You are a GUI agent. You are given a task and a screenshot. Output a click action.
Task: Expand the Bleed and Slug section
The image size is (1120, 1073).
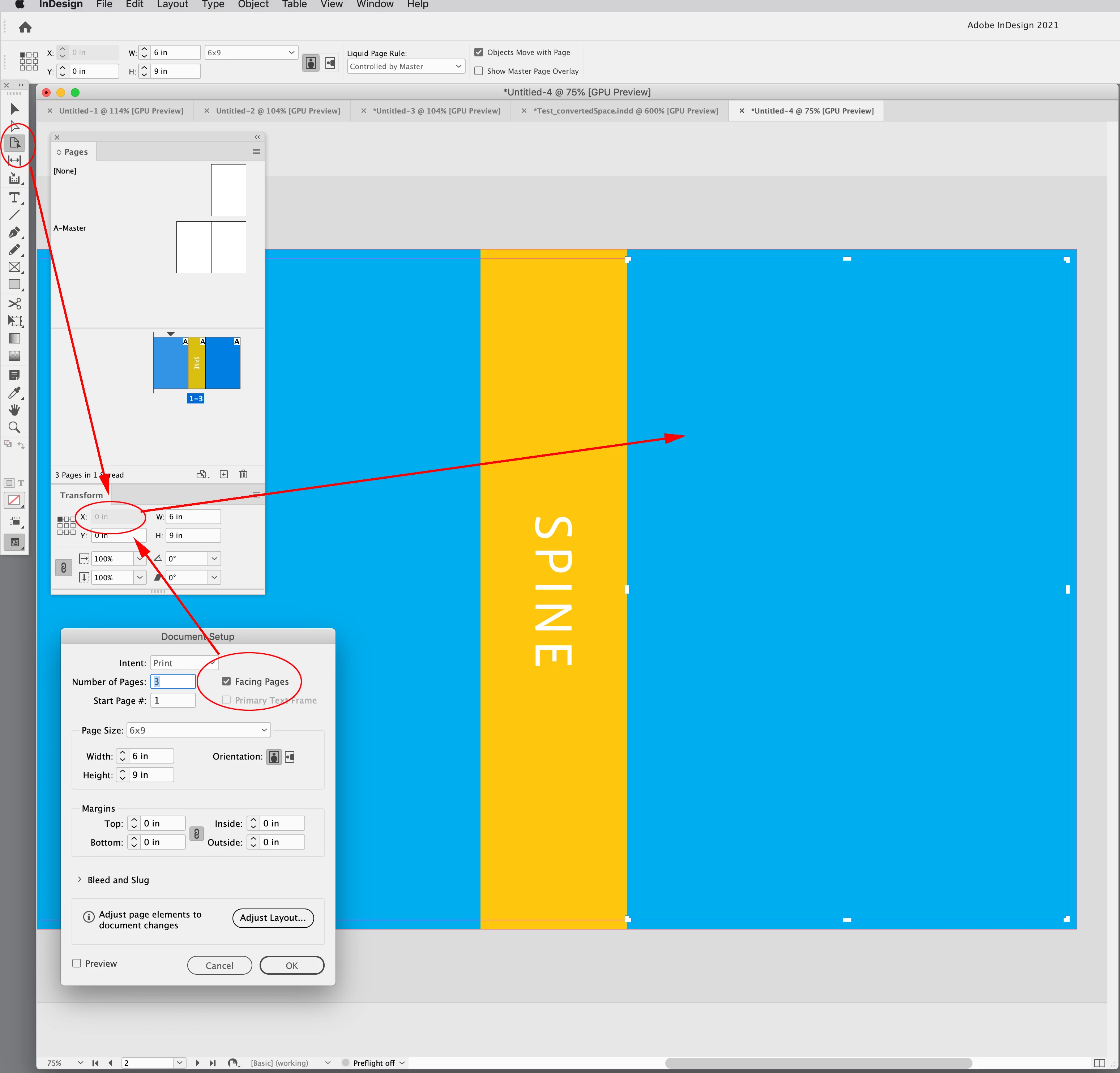pos(80,880)
